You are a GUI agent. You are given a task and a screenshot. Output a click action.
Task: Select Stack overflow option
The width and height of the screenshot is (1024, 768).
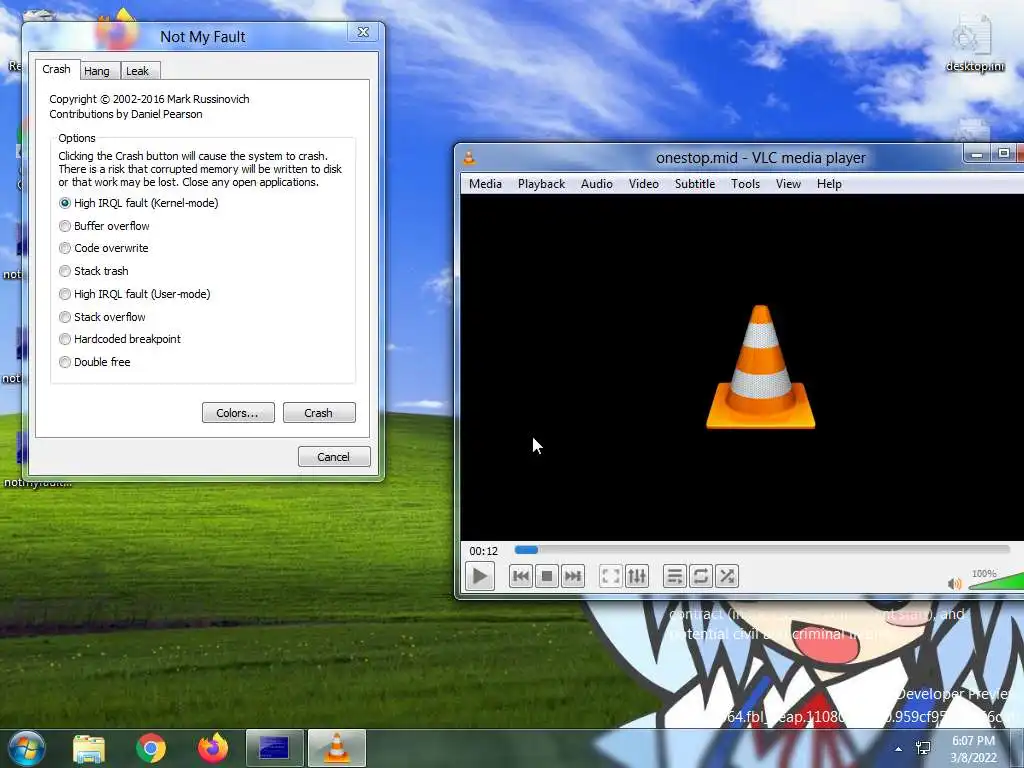103,317
